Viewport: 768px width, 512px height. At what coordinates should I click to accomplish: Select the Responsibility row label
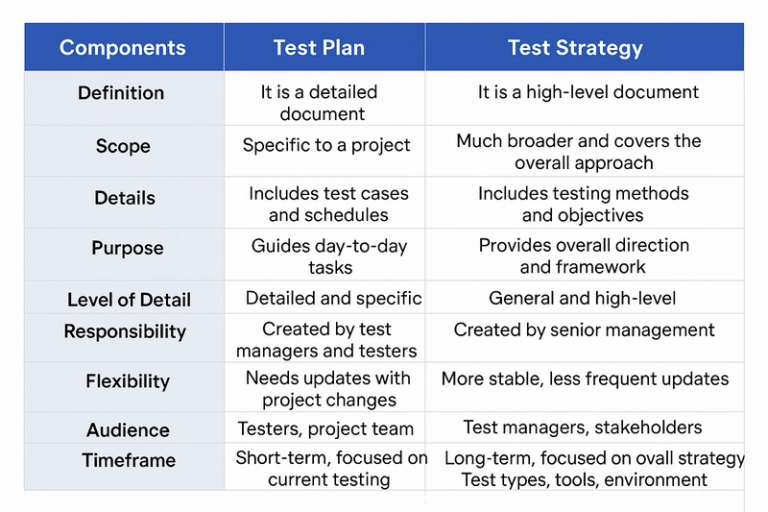(125, 332)
